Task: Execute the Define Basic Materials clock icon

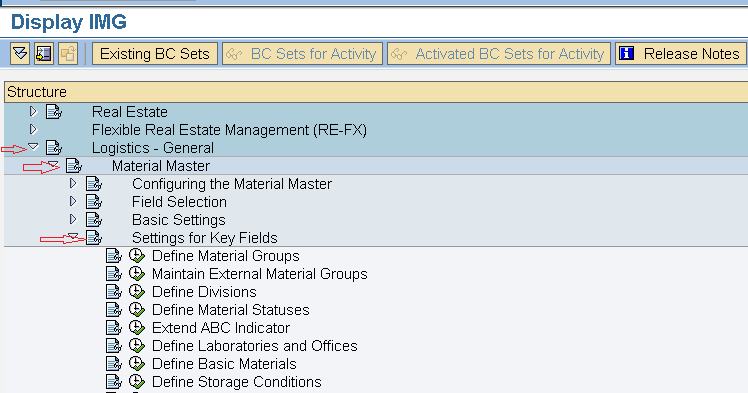Action: (x=137, y=364)
